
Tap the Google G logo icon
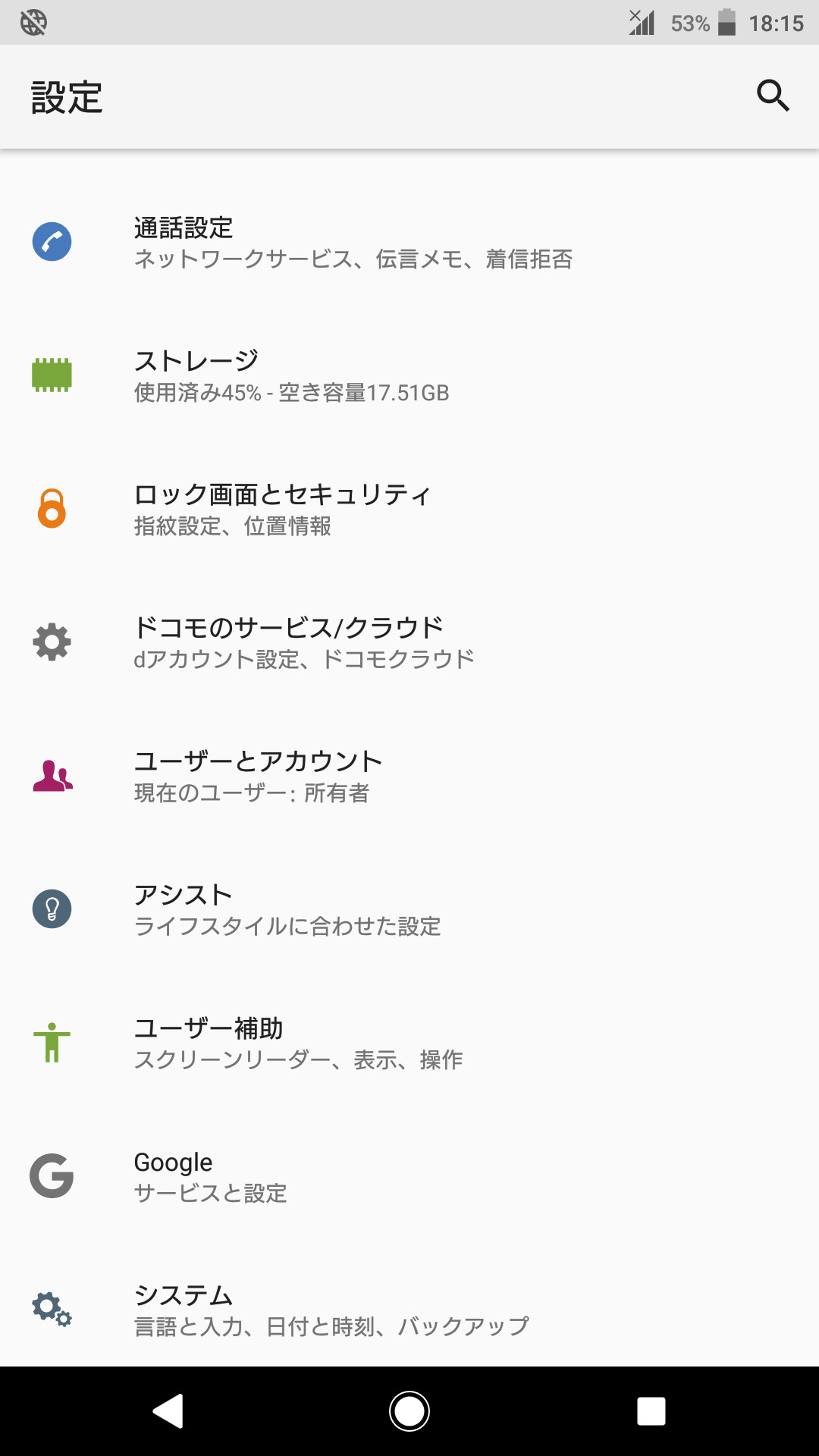coord(52,1175)
